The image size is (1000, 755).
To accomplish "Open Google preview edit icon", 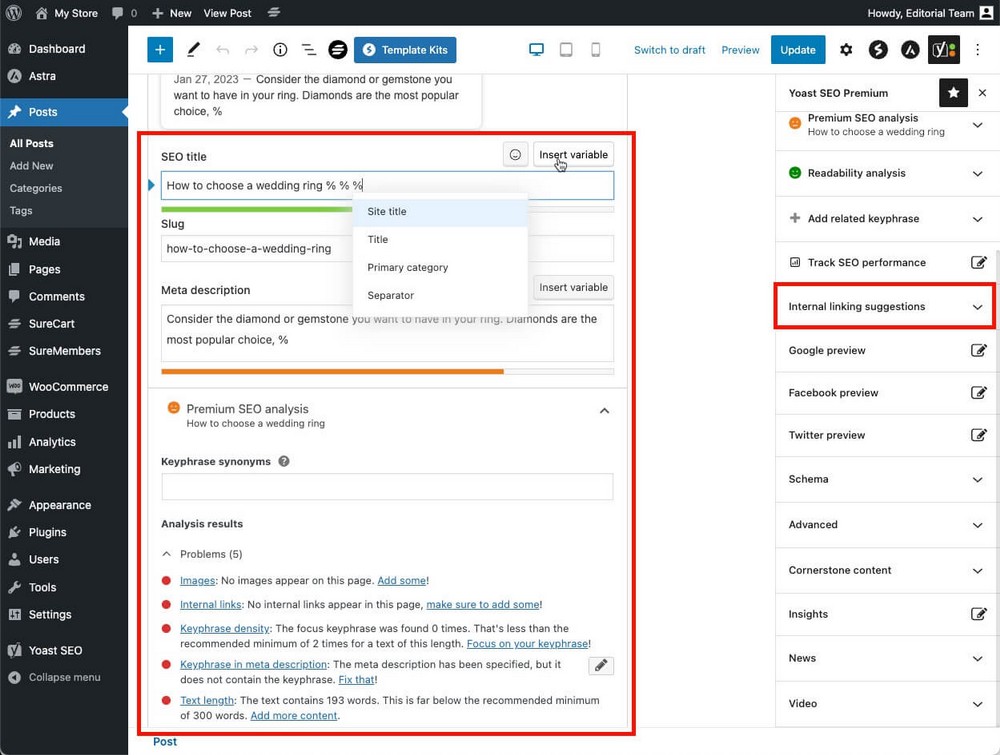I will [x=978, y=350].
